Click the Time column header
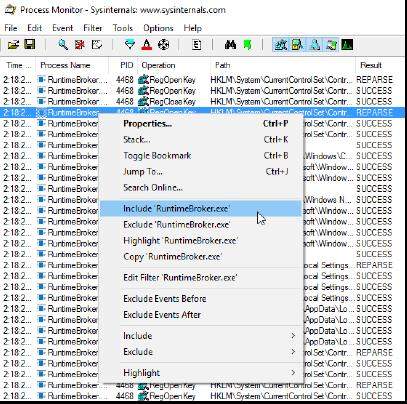The height and width of the screenshot is (404, 407). pos(18,65)
